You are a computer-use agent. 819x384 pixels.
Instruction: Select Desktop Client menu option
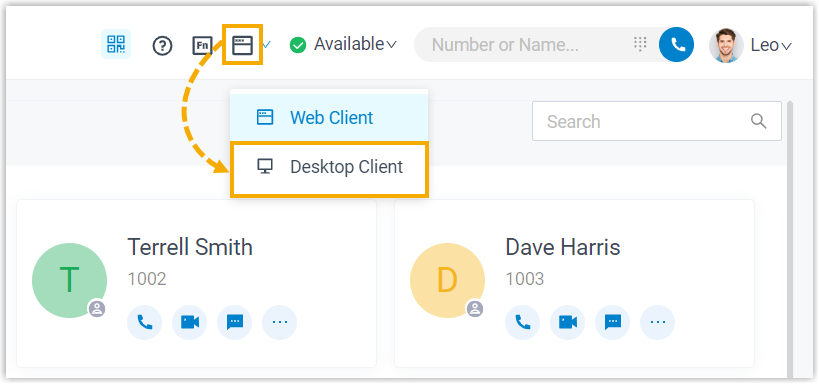[x=329, y=168]
